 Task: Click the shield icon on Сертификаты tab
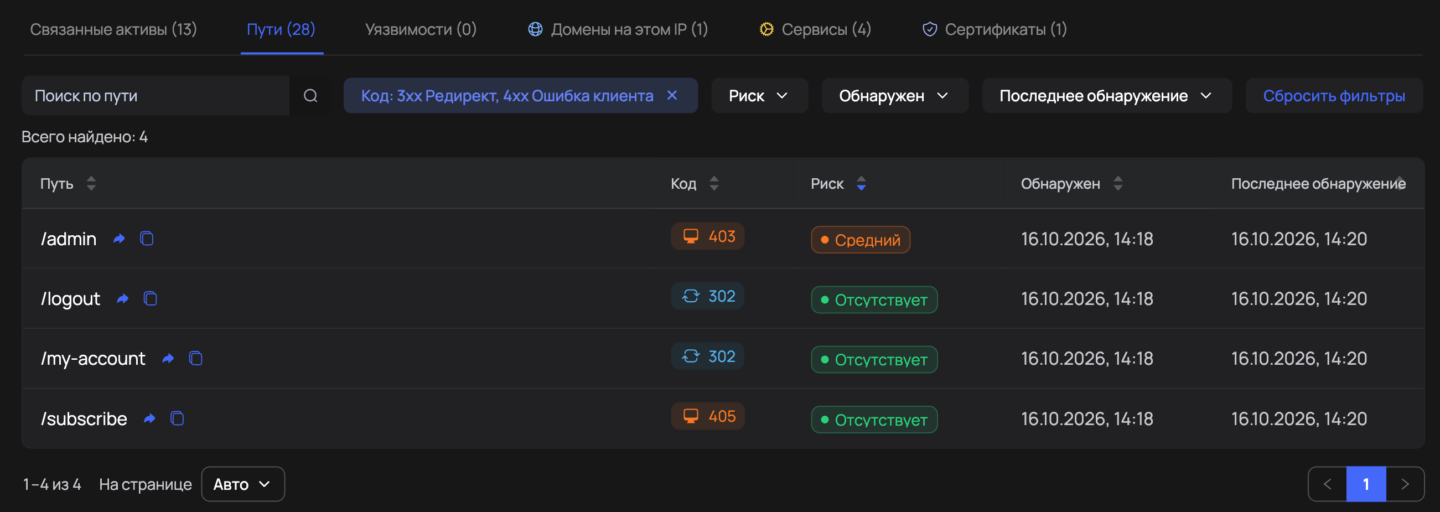click(929, 30)
